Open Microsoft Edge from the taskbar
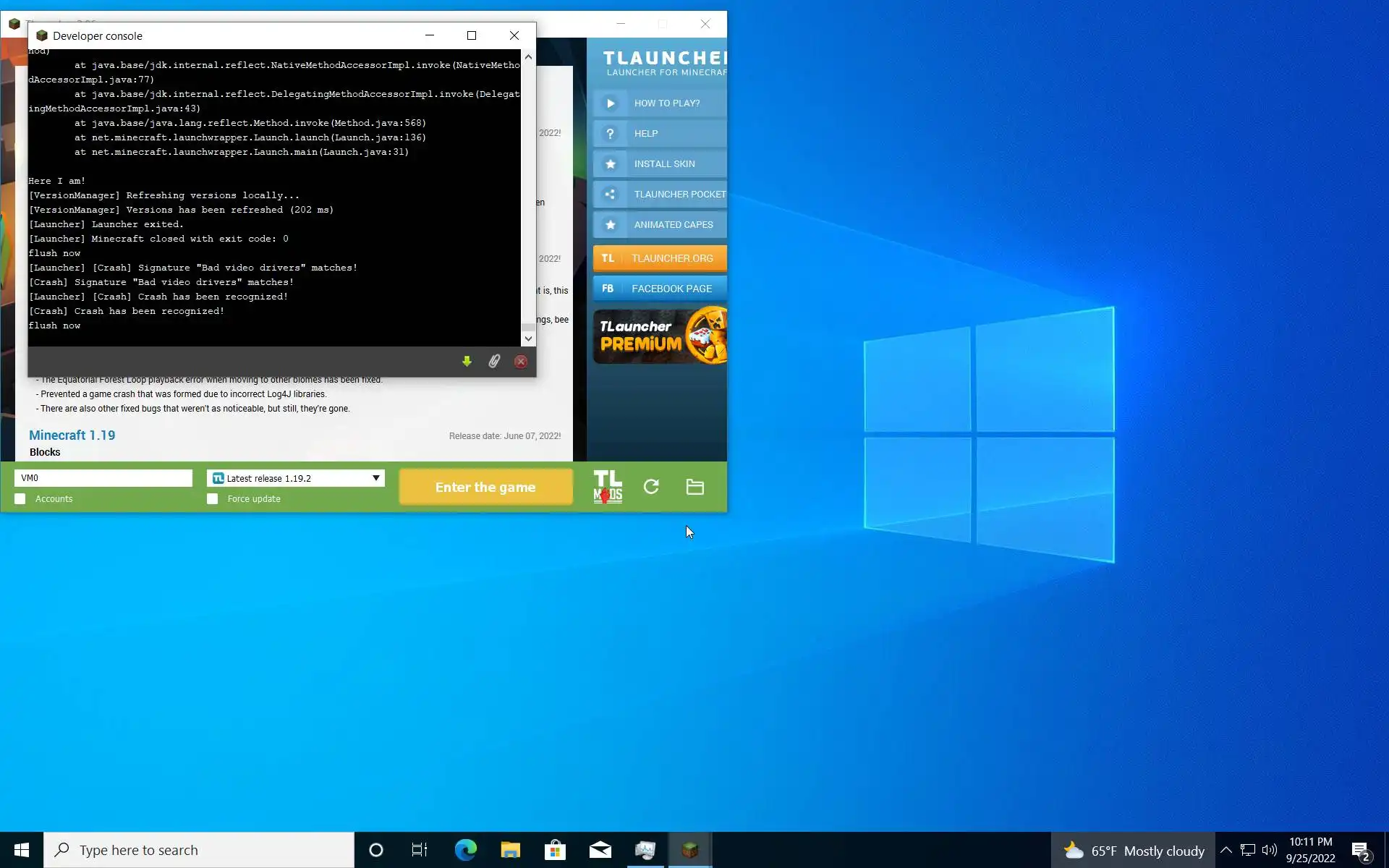The height and width of the screenshot is (868, 1389). point(465,850)
